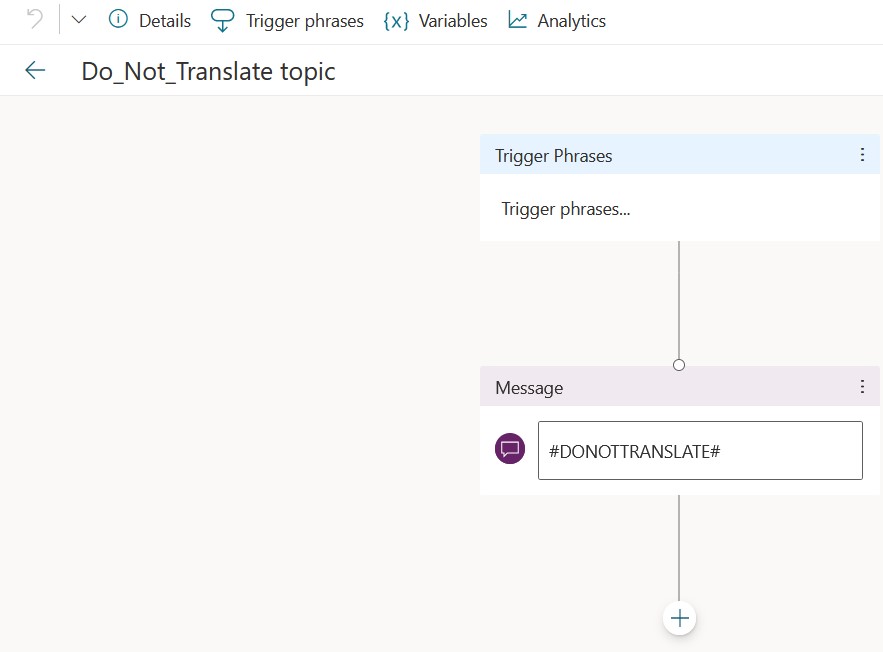Click the #DONOTTRANSLATE# message text field
Viewport: 883px width, 652px height.
pos(699,450)
